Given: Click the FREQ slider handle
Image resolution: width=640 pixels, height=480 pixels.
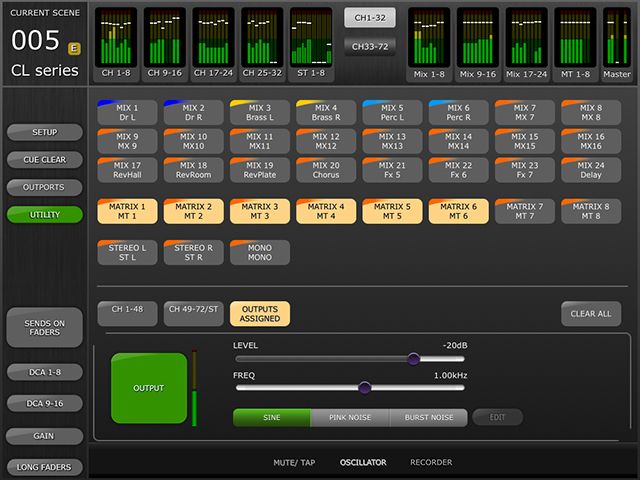Looking at the screenshot, I should (364, 388).
